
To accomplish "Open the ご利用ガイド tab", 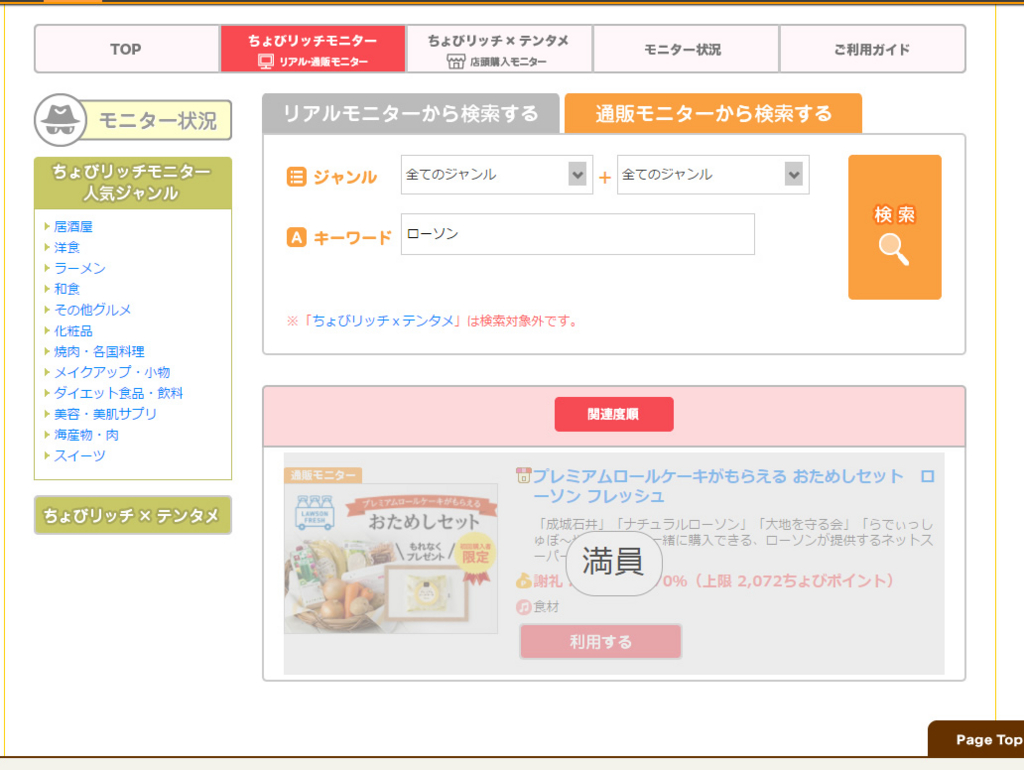I will click(872, 49).
